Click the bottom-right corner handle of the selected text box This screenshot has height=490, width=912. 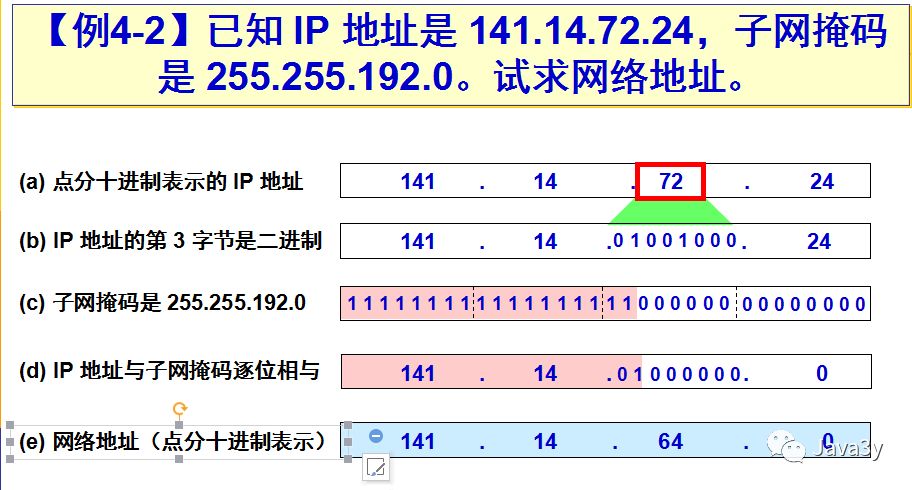coord(348,459)
